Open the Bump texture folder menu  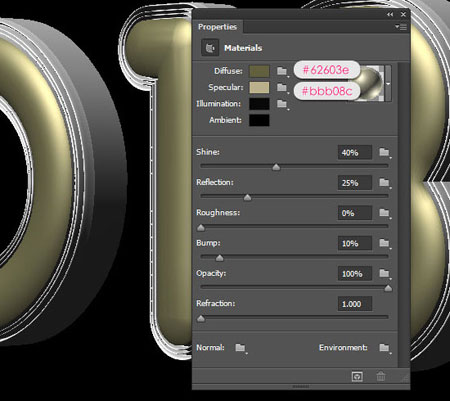pyautogui.click(x=385, y=243)
